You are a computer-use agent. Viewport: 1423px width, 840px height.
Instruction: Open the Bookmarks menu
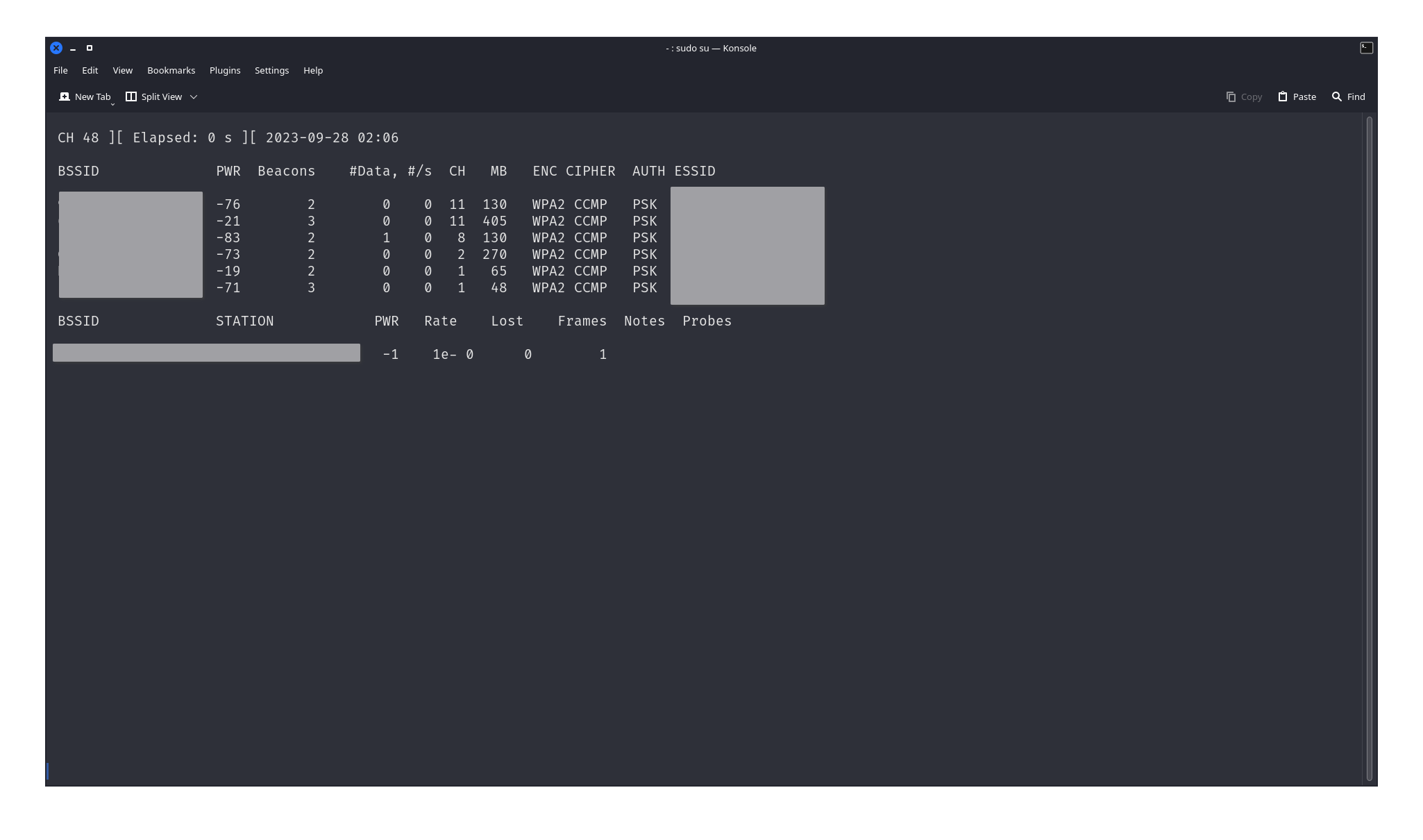pyautogui.click(x=171, y=70)
